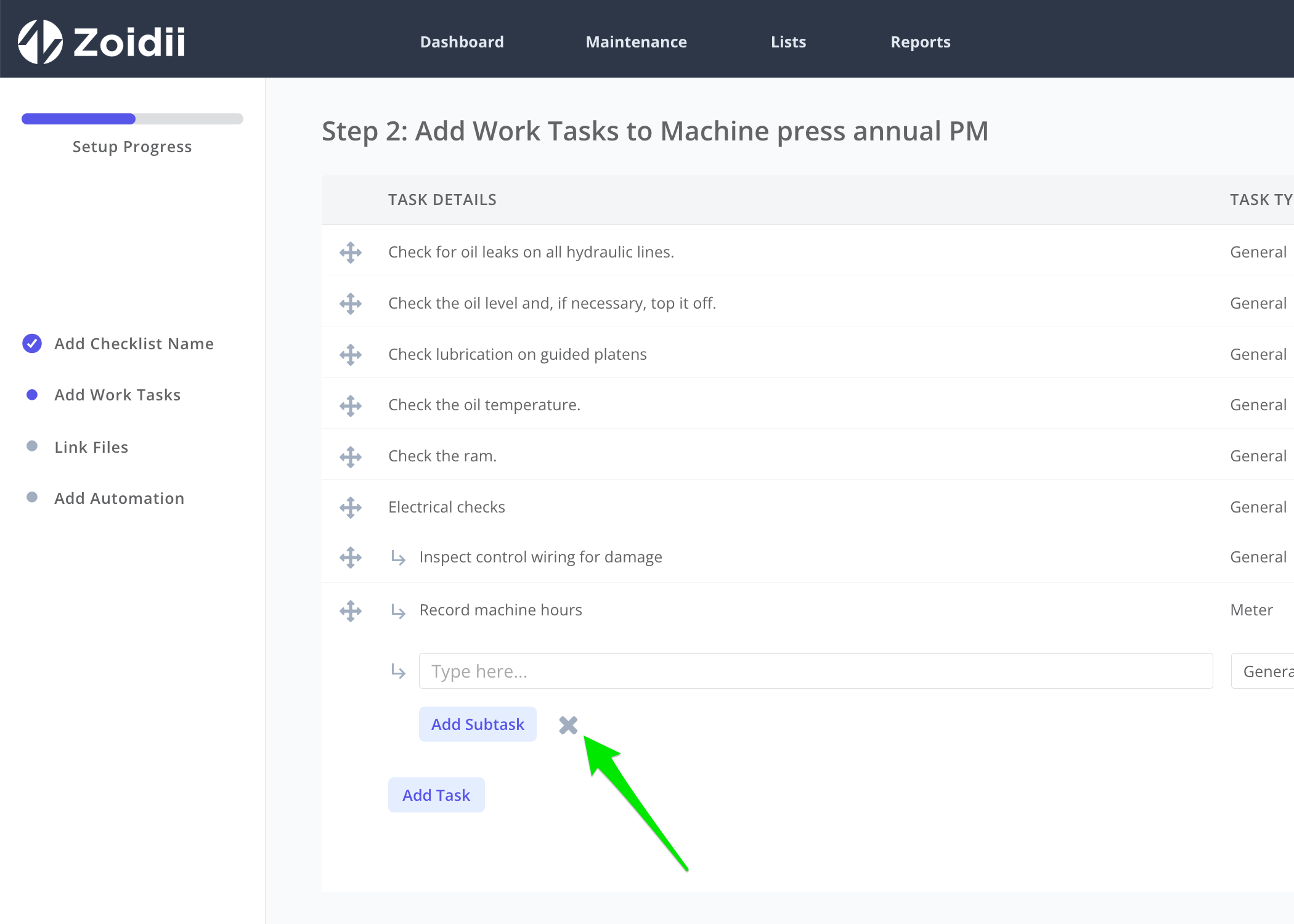The width and height of the screenshot is (1294, 924).
Task: Open task type dropdown for new subtask
Action: pyautogui.click(x=1263, y=671)
